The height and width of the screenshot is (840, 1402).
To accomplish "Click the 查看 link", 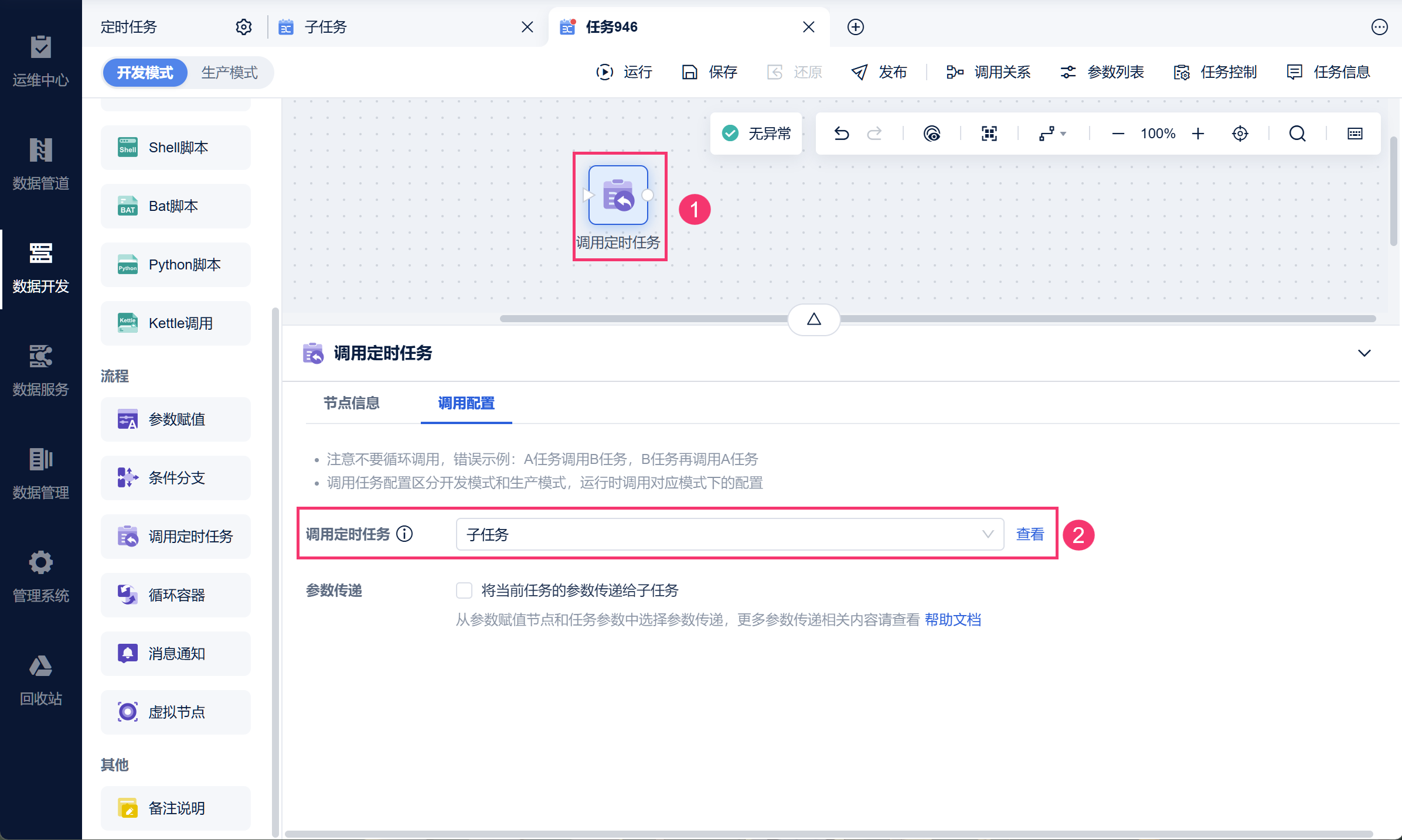I will pyautogui.click(x=1030, y=534).
